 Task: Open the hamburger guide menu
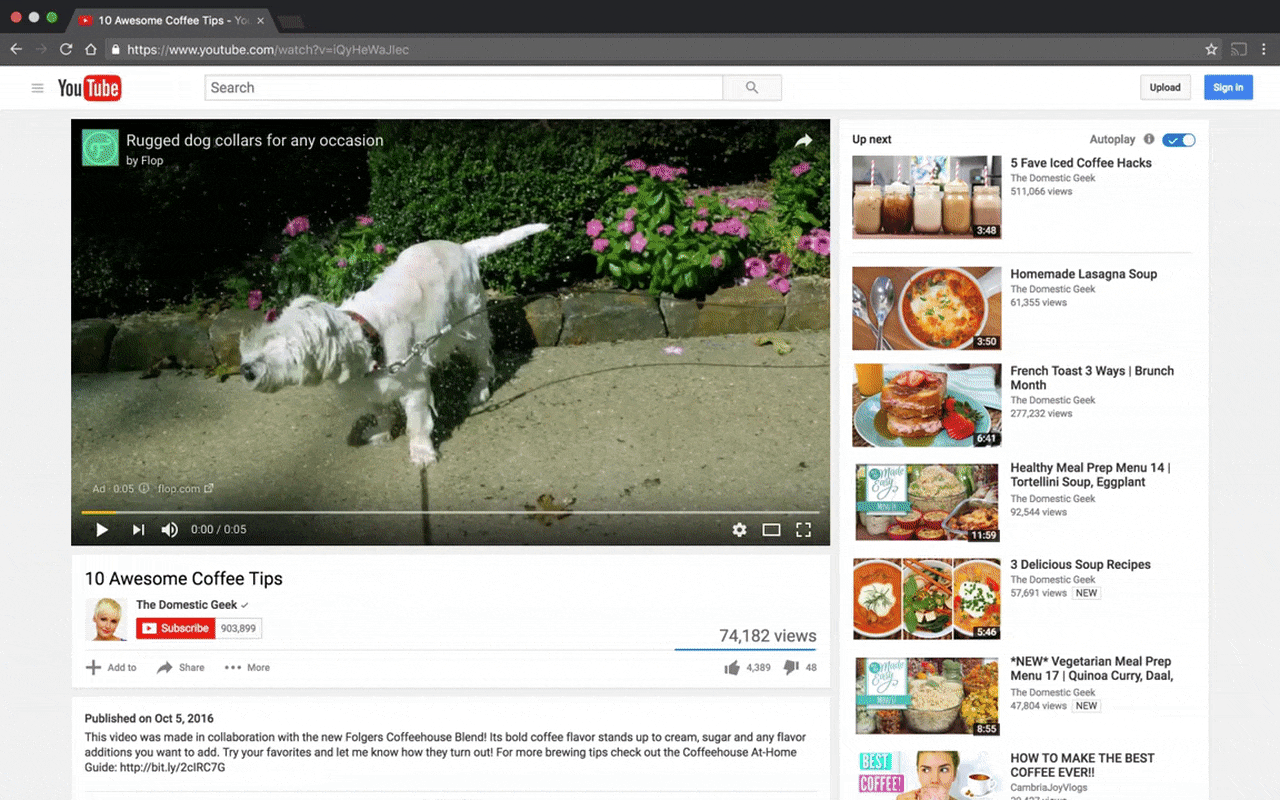coord(38,88)
